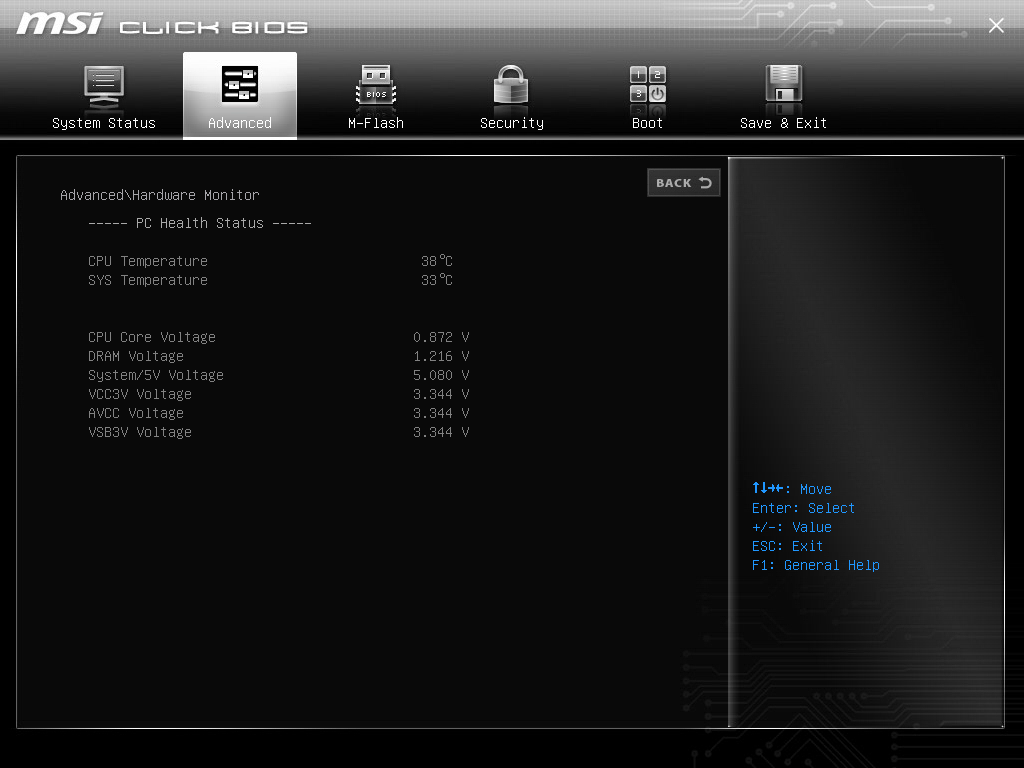Screen dimensions: 1024x768
Task: Close the Click BIOS window
Action: [x=996, y=25]
